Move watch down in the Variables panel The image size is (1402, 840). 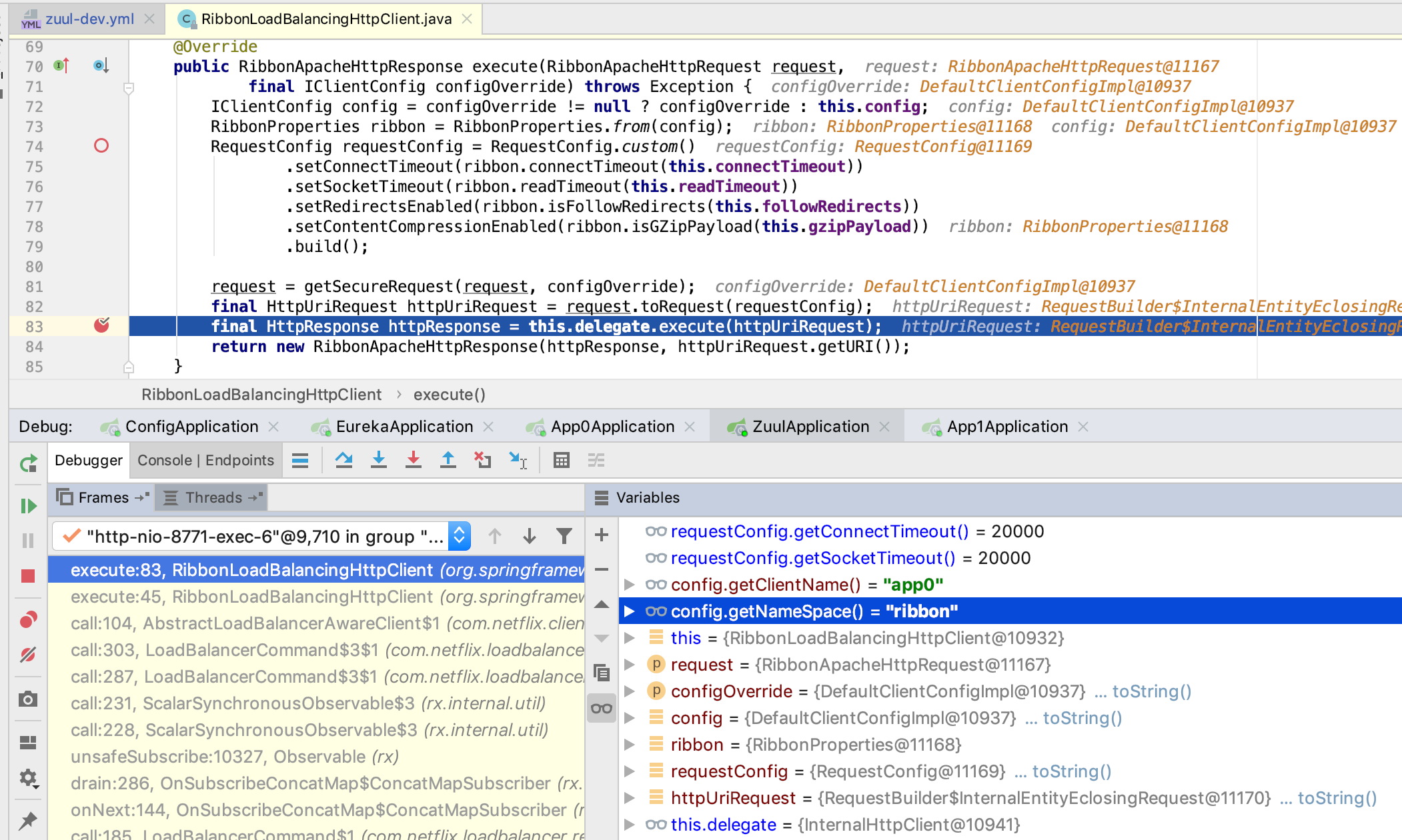click(x=602, y=638)
